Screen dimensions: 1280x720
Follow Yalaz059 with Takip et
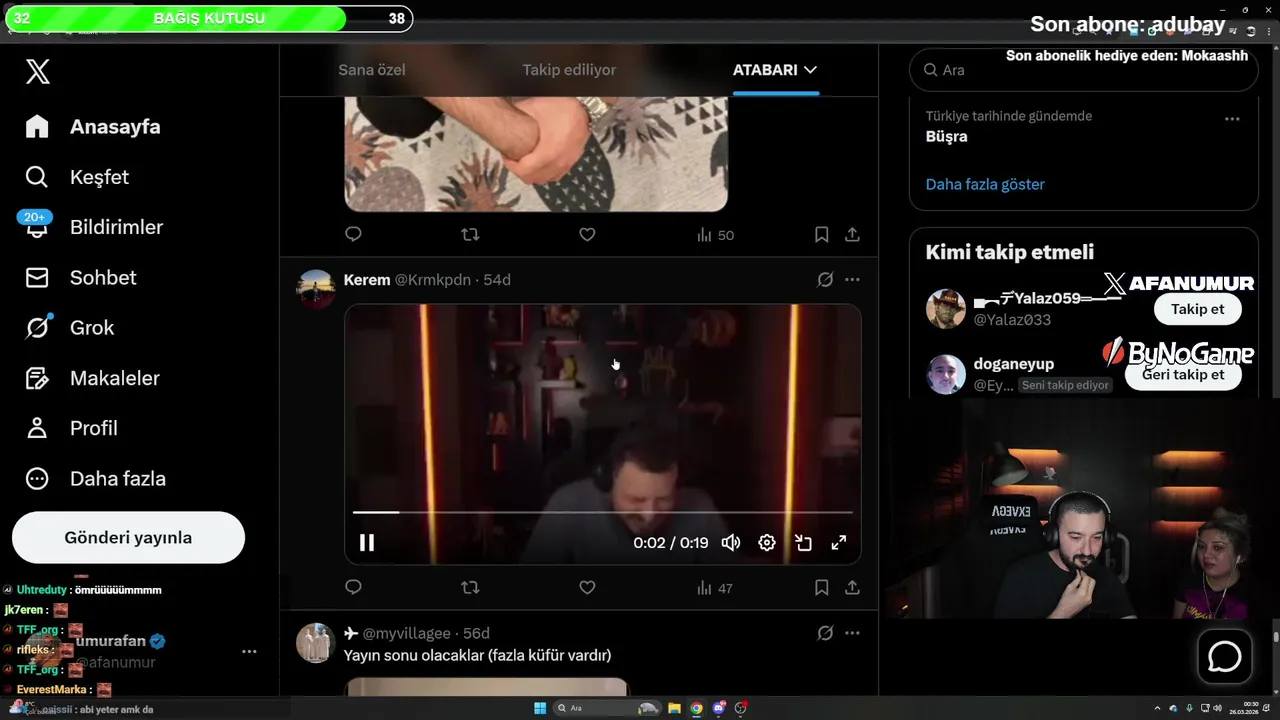coord(1197,309)
